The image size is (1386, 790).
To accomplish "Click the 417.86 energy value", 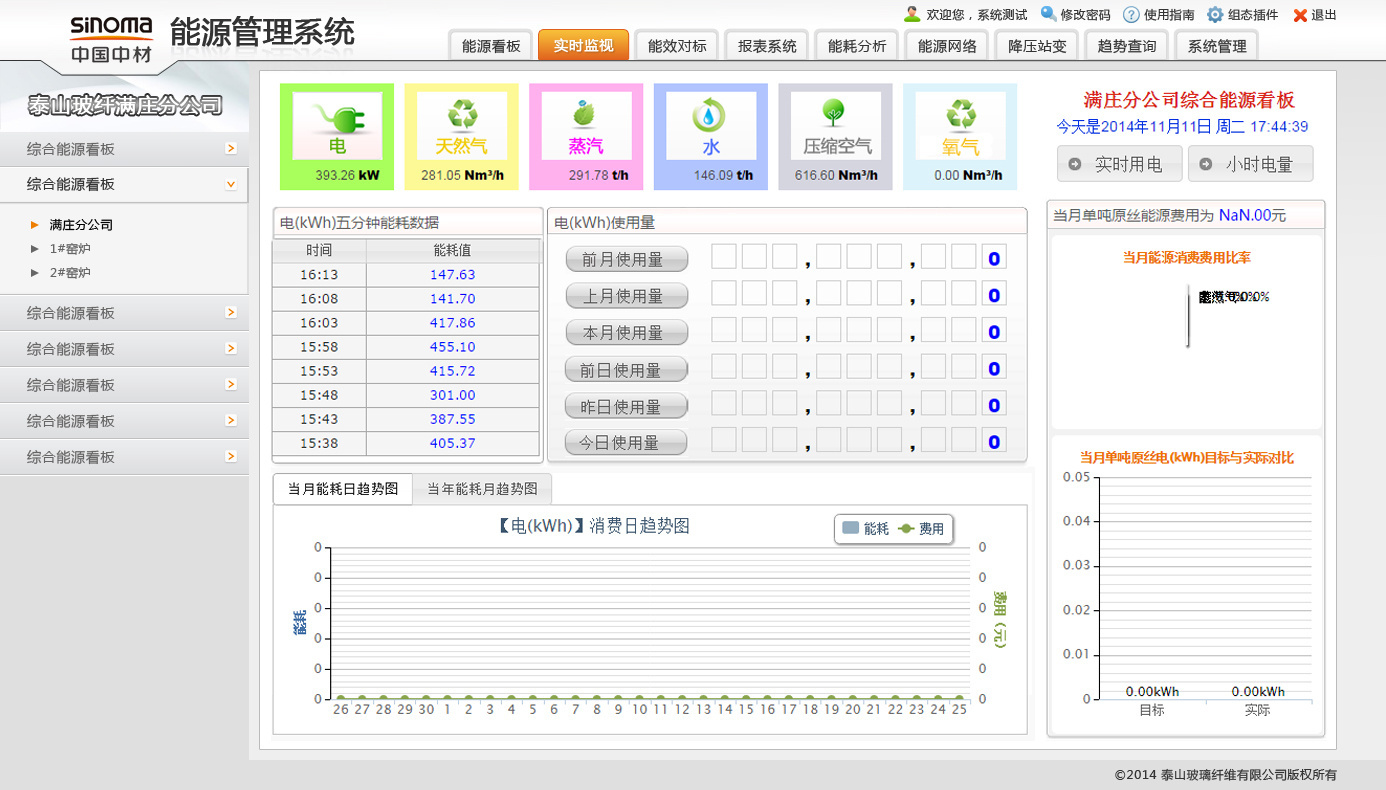I will coord(453,323).
